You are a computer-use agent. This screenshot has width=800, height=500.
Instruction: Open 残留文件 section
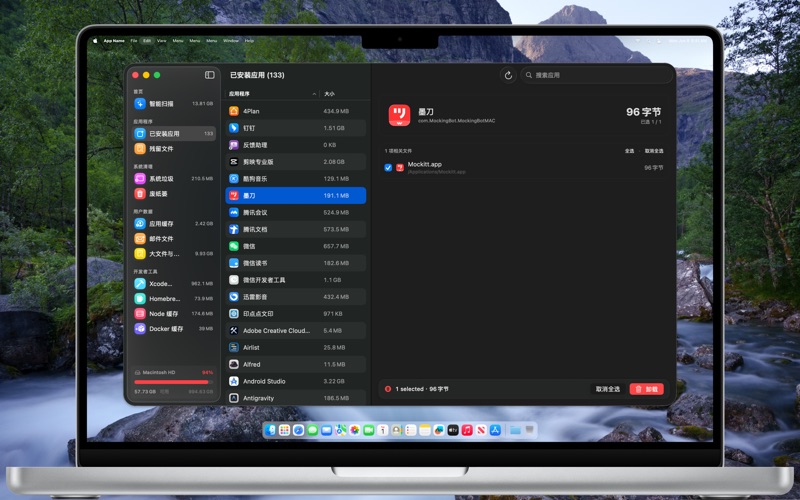(174, 148)
